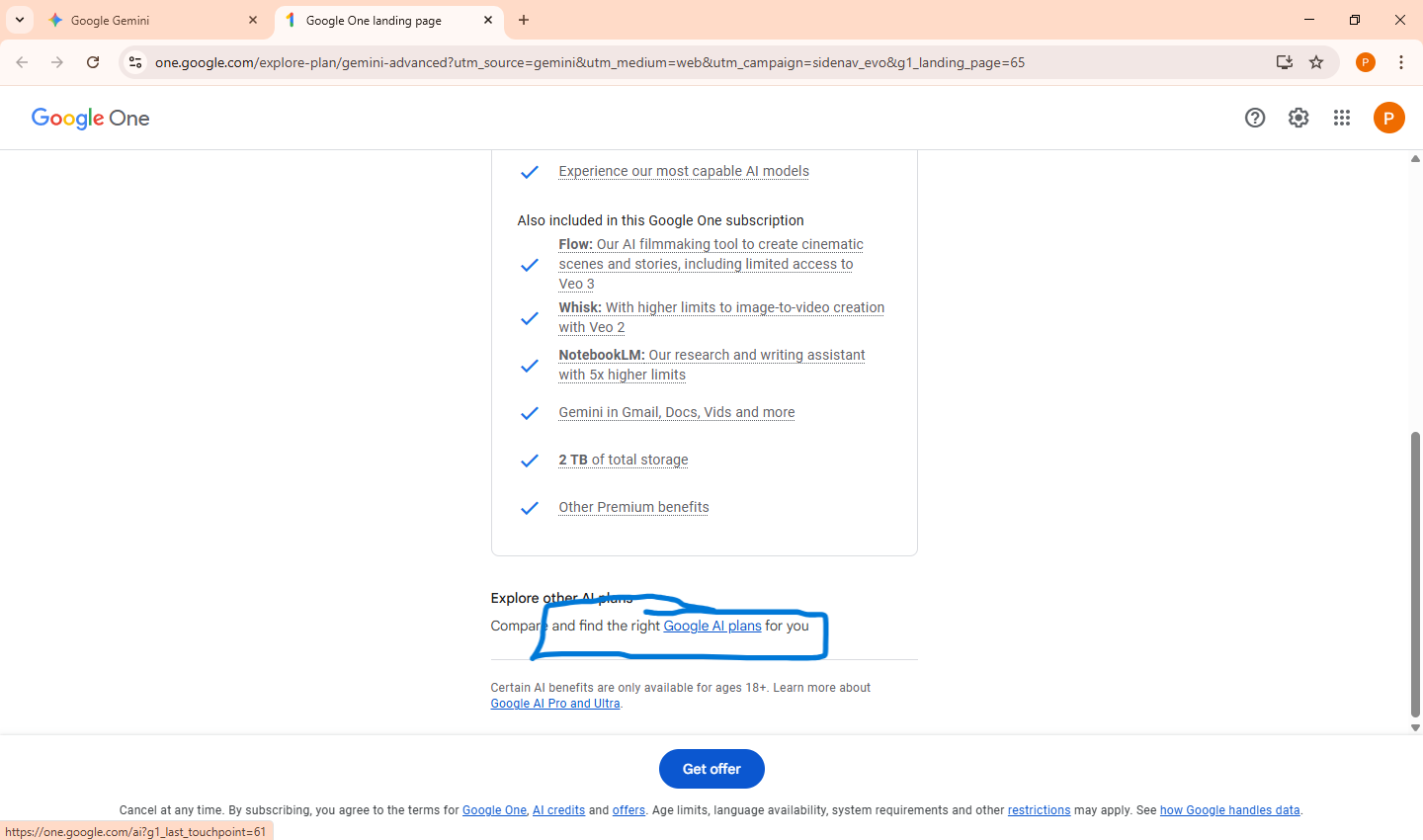Screen dimensions: 1423x840
Task: Install Google One app icon in address bar
Action: click(1285, 62)
